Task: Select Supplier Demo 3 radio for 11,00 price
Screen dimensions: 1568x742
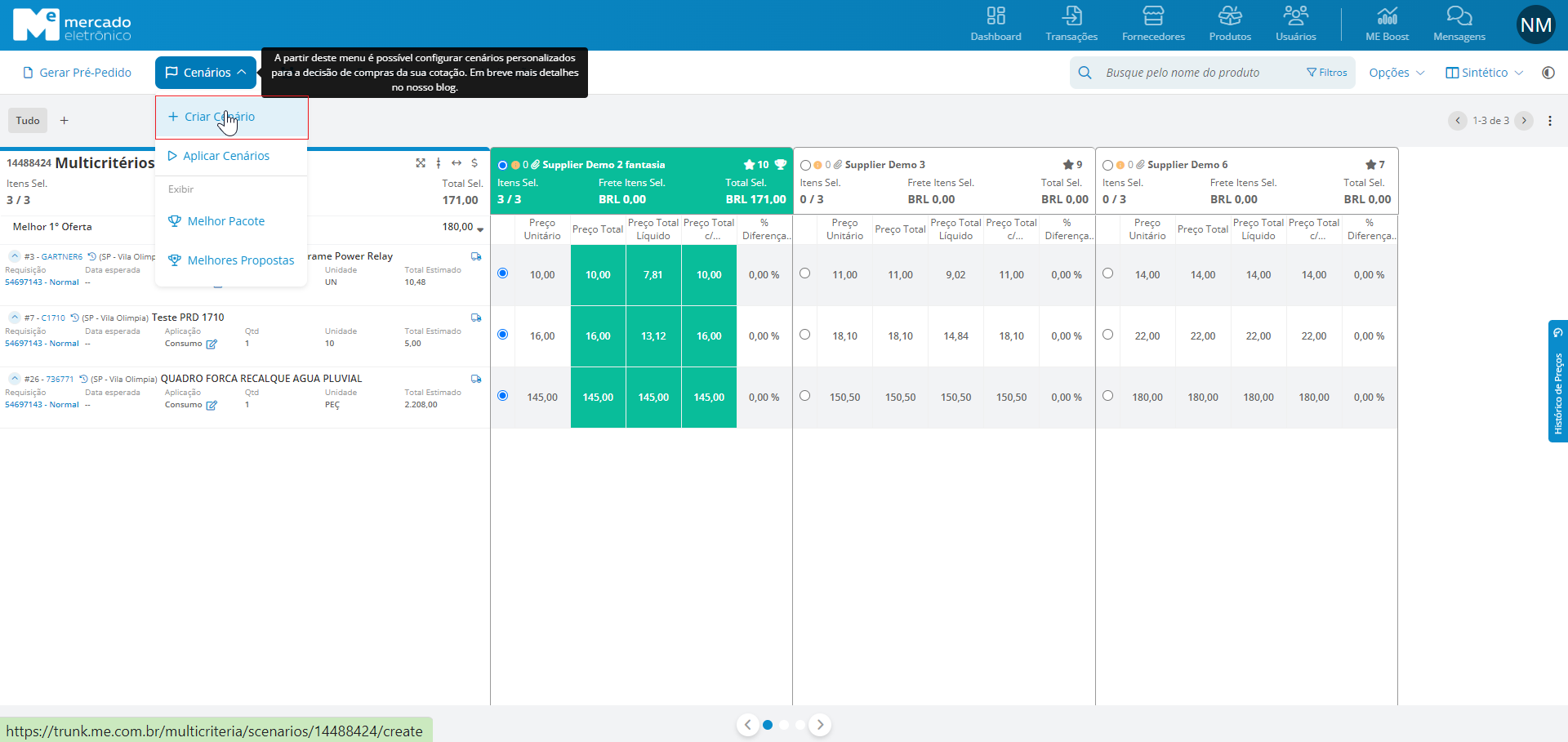Action: pos(805,273)
